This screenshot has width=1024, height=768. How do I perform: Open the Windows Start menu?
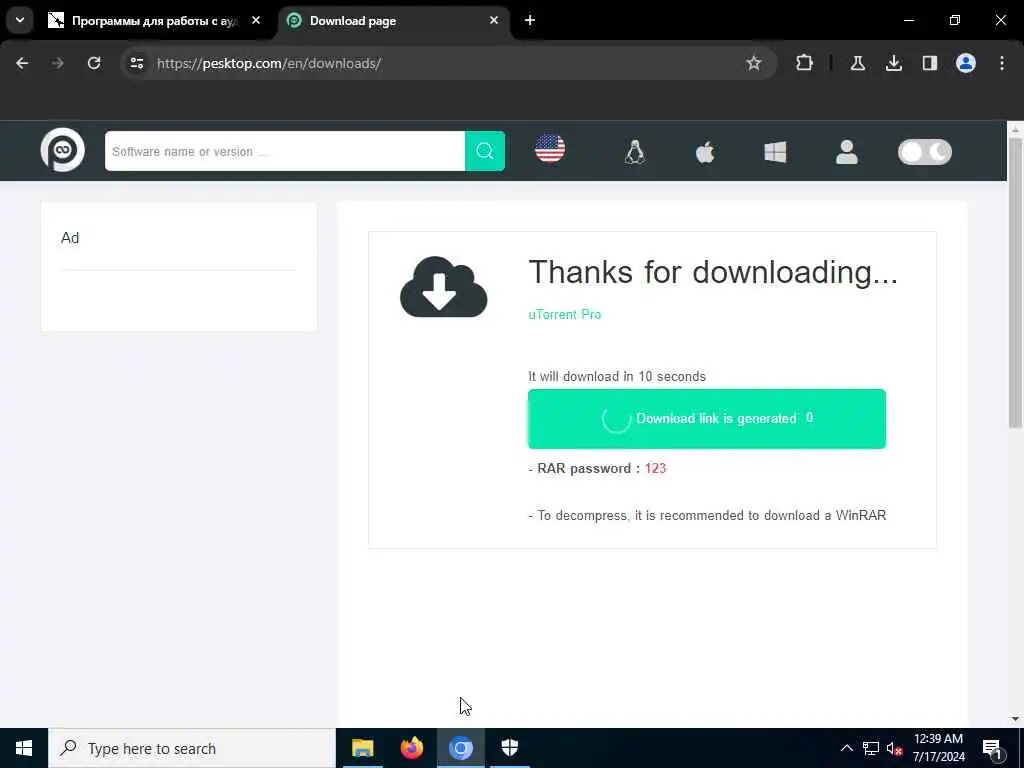click(24, 748)
